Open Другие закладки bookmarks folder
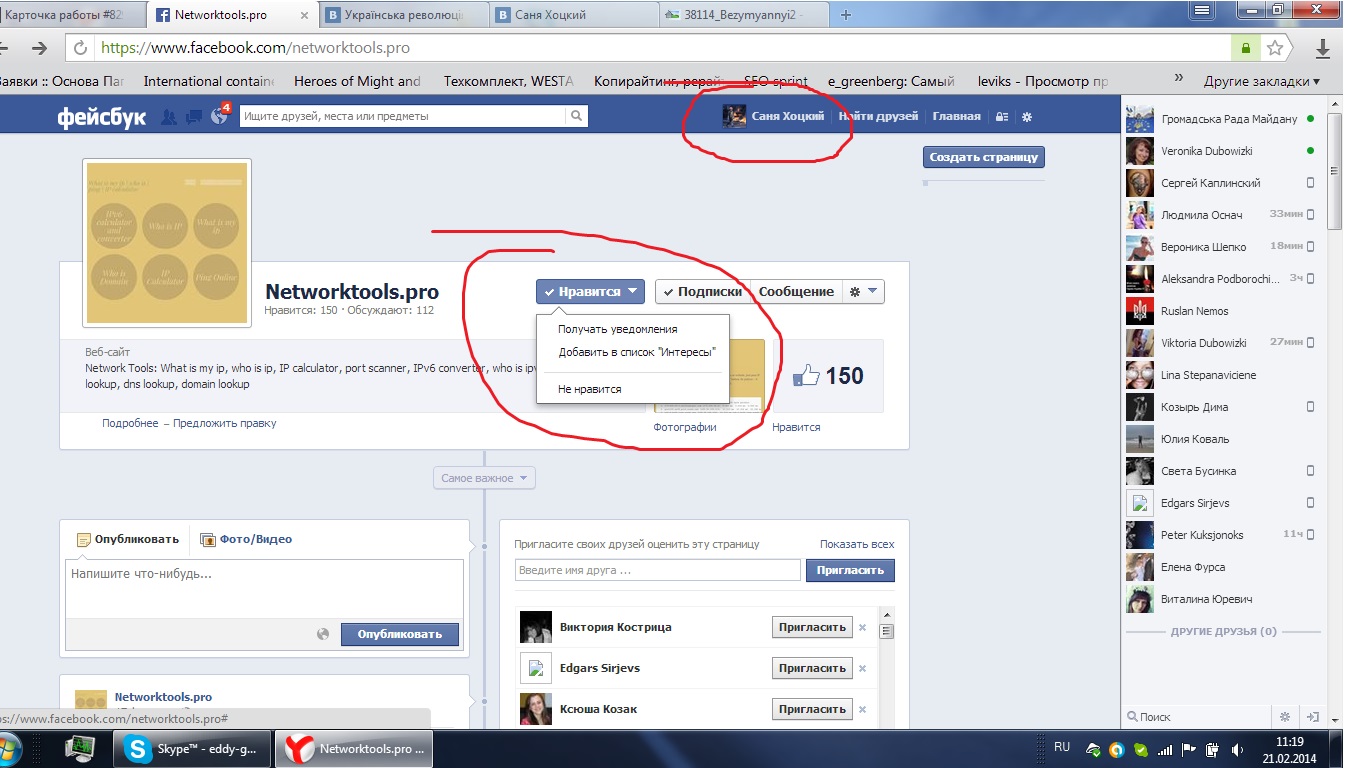The width and height of the screenshot is (1366, 768). coord(1261,81)
